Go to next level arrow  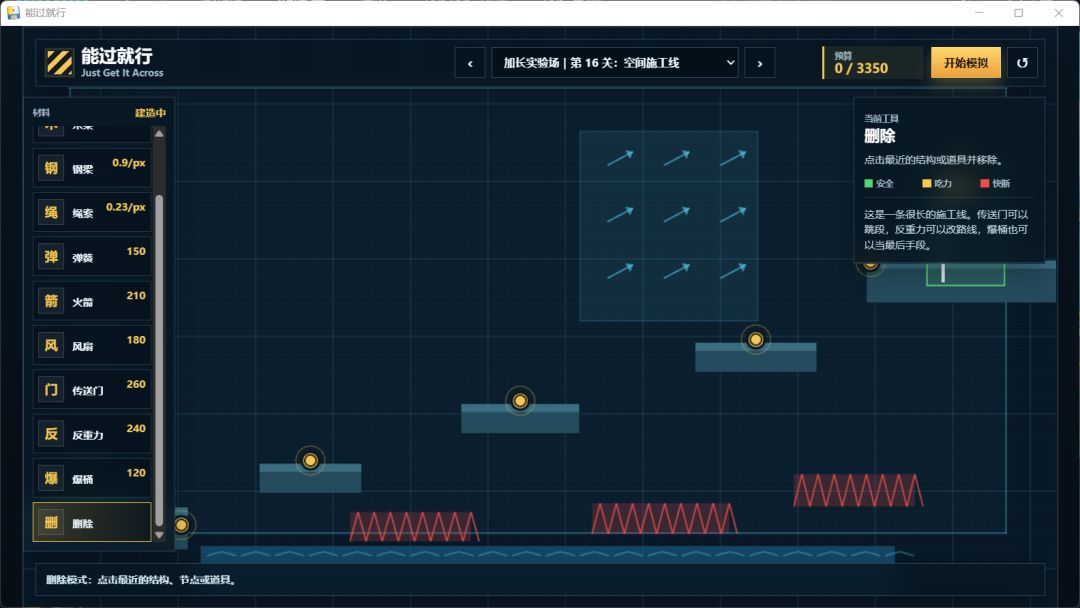[x=760, y=63]
